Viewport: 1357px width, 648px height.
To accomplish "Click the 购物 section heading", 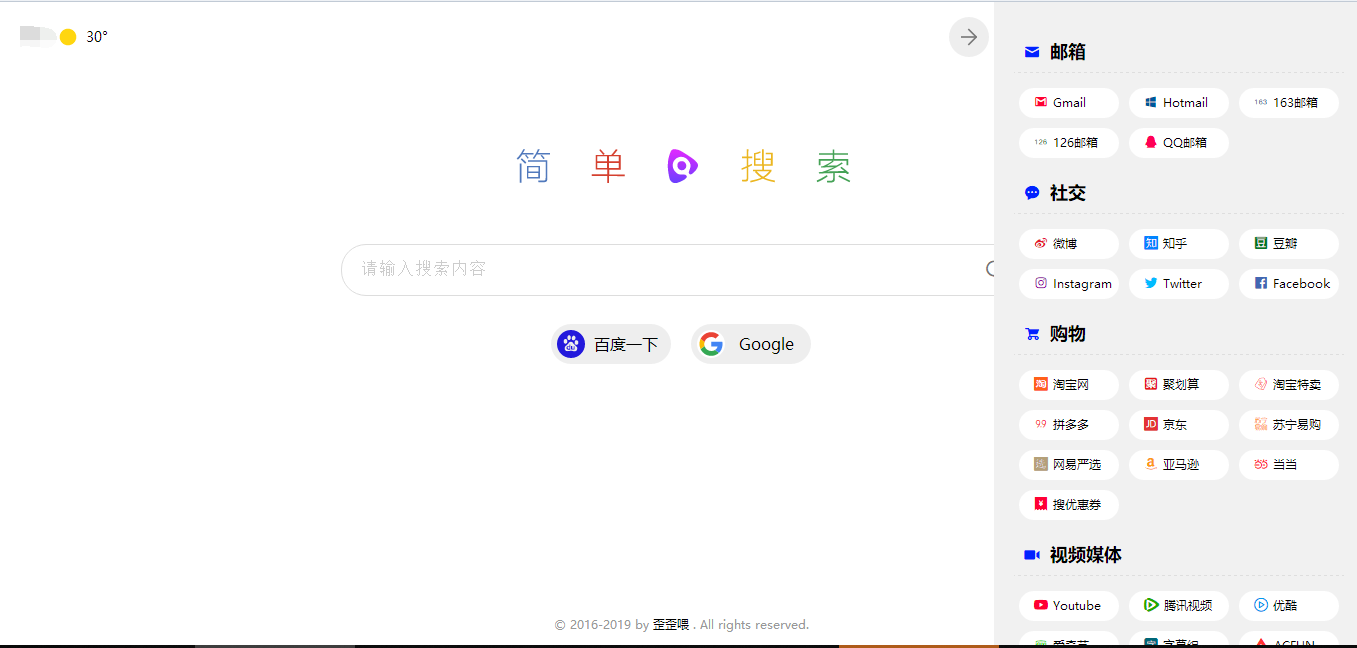I will point(1068,334).
